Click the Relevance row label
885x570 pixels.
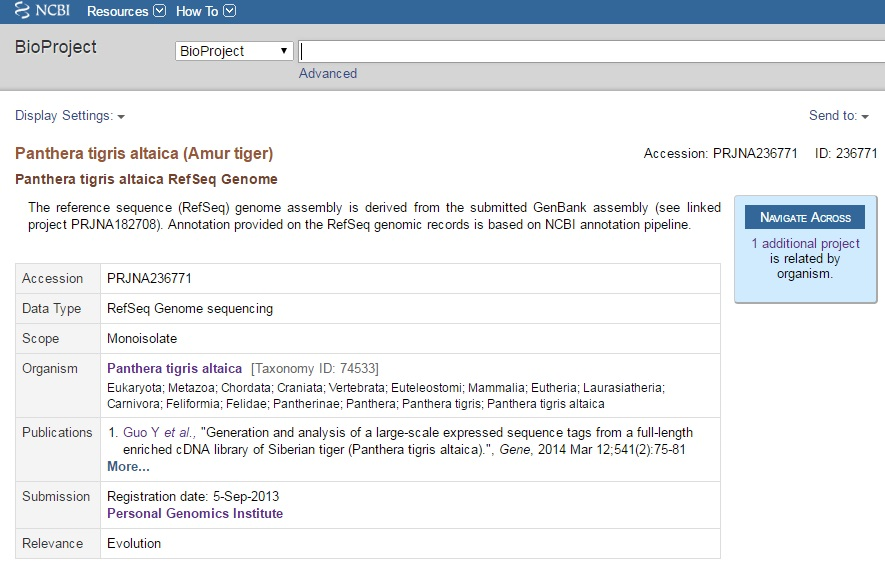tap(52, 543)
